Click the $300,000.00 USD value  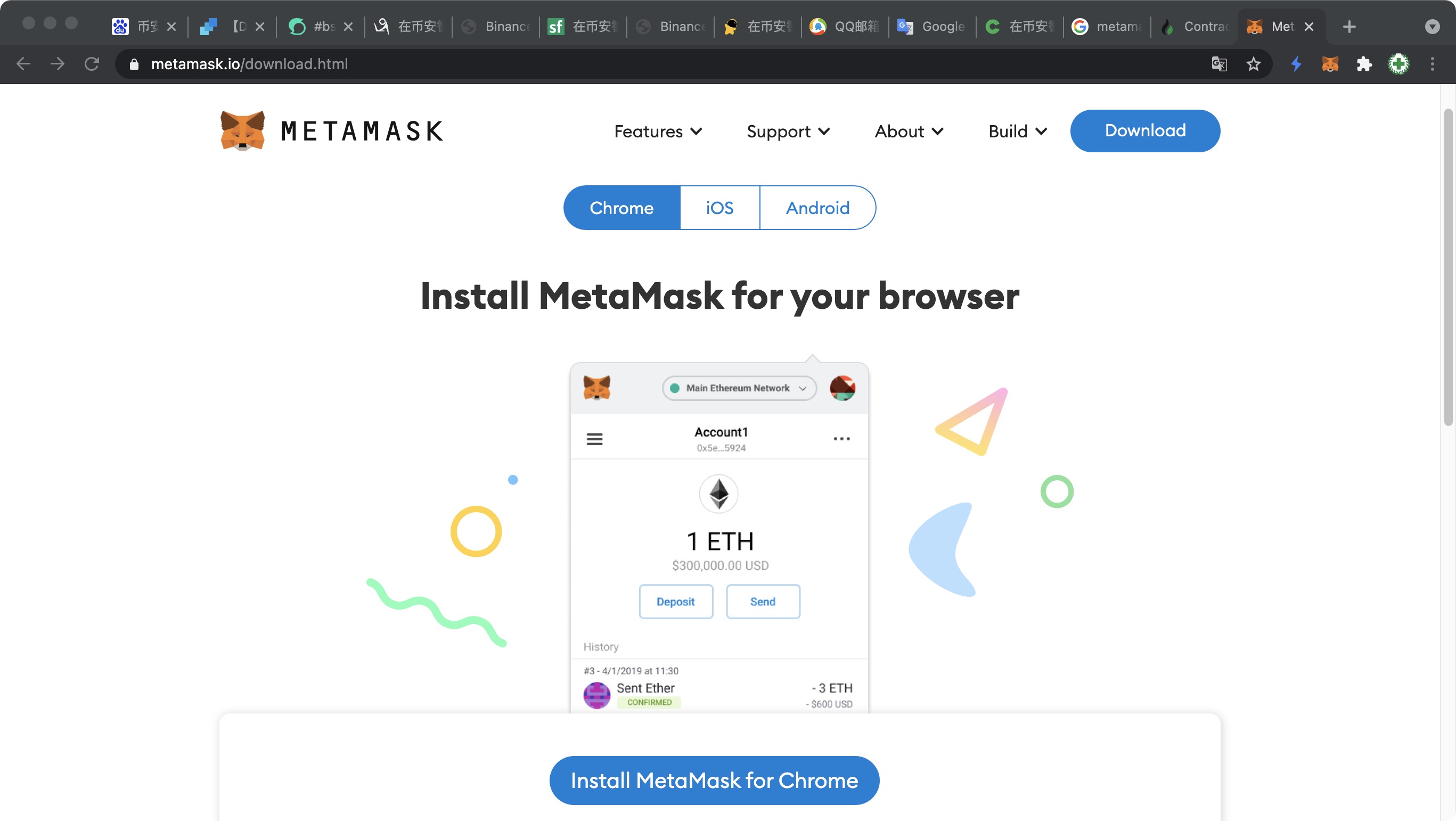(720, 565)
